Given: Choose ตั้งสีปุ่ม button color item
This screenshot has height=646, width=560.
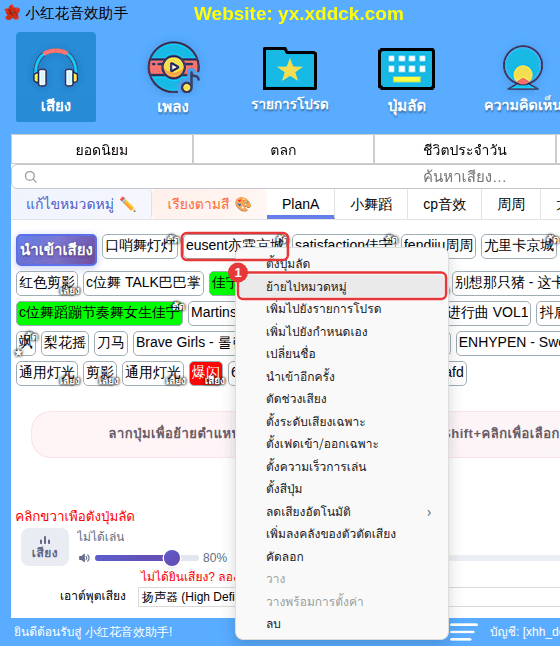Looking at the screenshot, I should click(342, 489).
